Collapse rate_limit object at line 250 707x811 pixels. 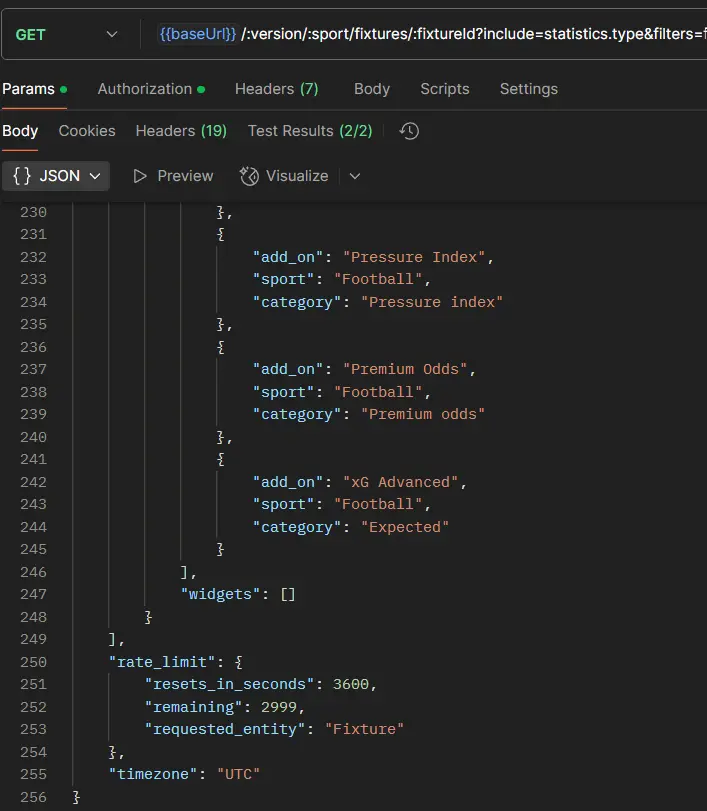coord(238,662)
